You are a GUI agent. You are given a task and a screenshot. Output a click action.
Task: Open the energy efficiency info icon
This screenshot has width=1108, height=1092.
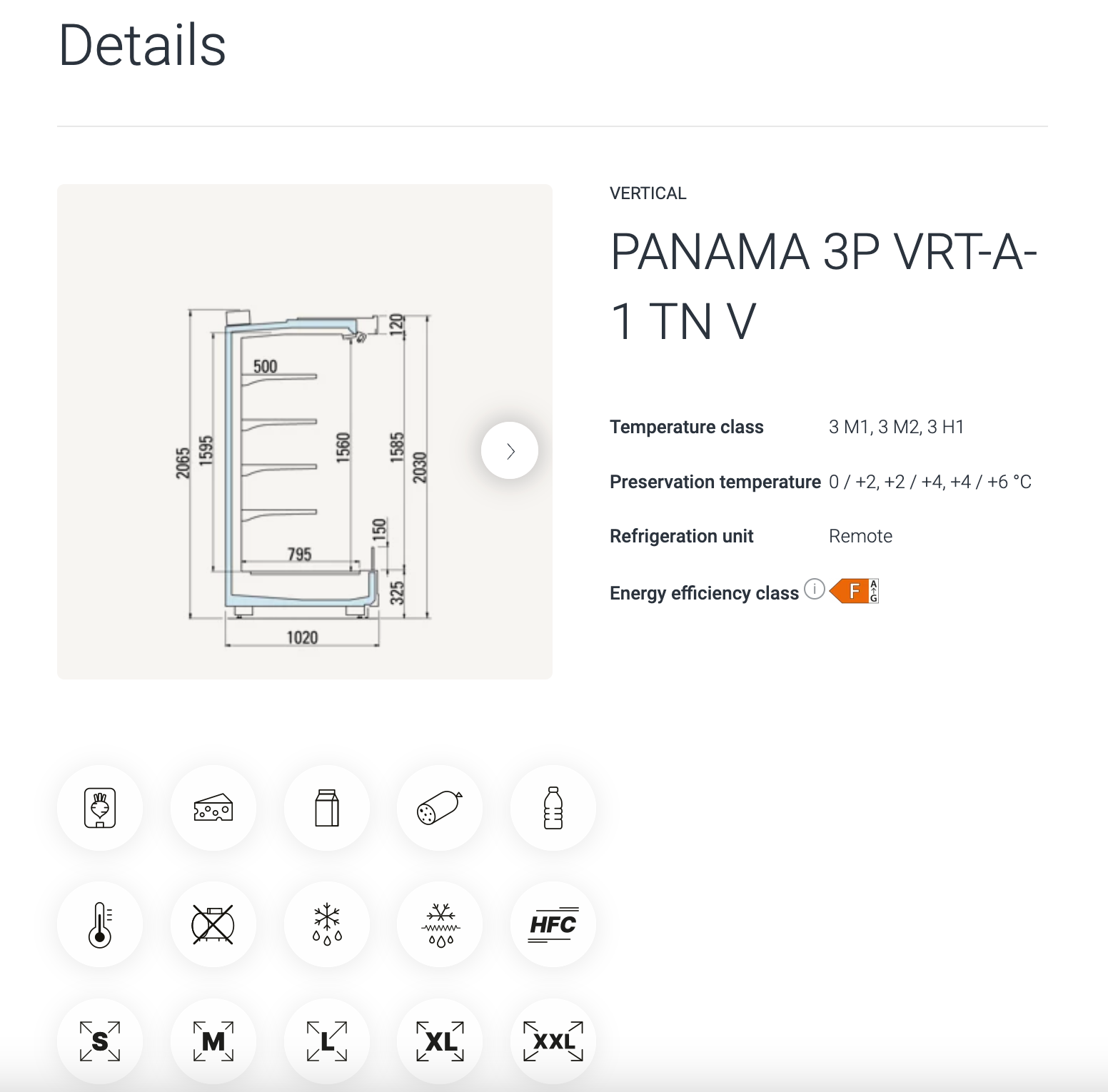[815, 590]
